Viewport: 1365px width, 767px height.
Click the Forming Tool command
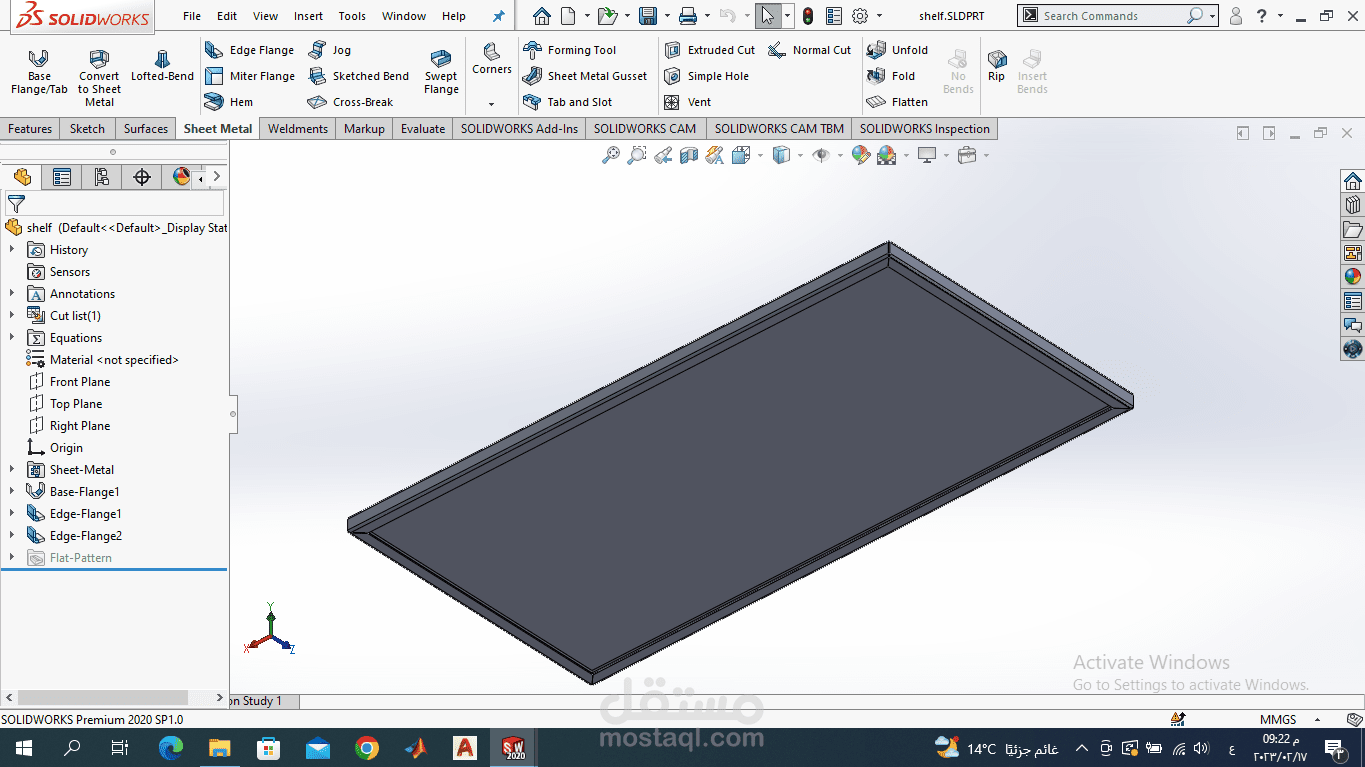point(570,50)
